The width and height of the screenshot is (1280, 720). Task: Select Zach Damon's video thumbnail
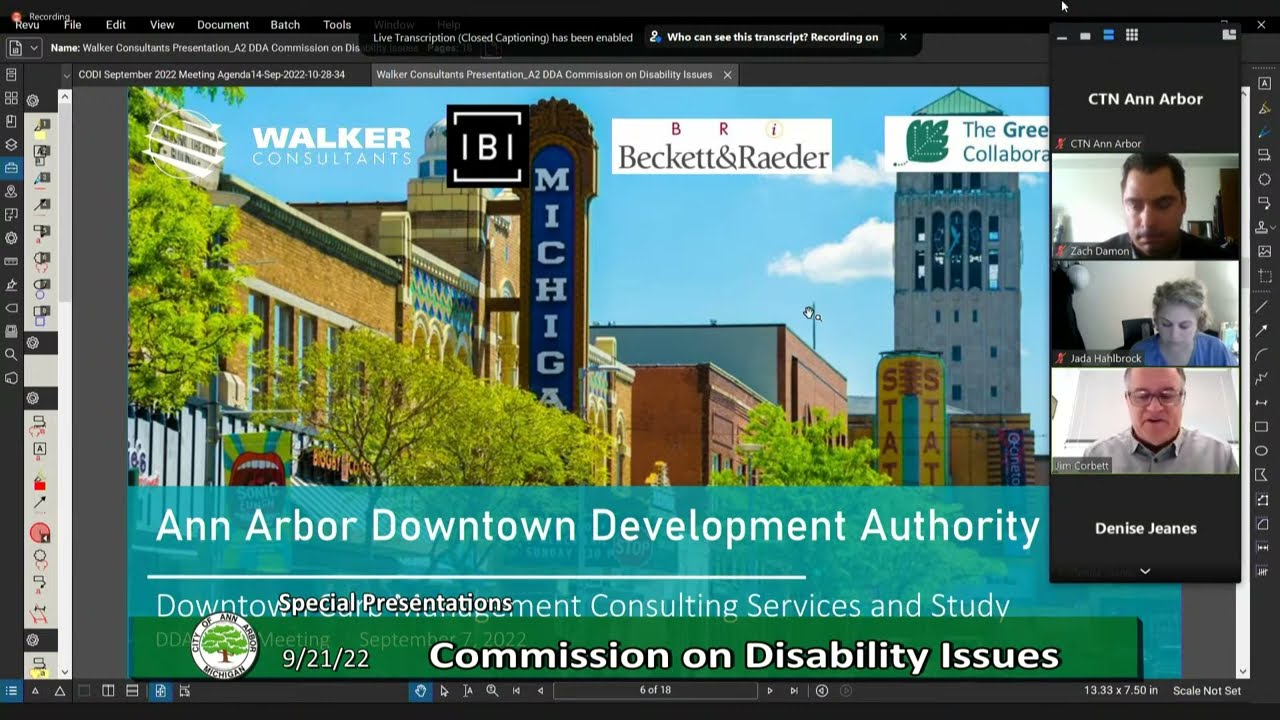(1145, 206)
